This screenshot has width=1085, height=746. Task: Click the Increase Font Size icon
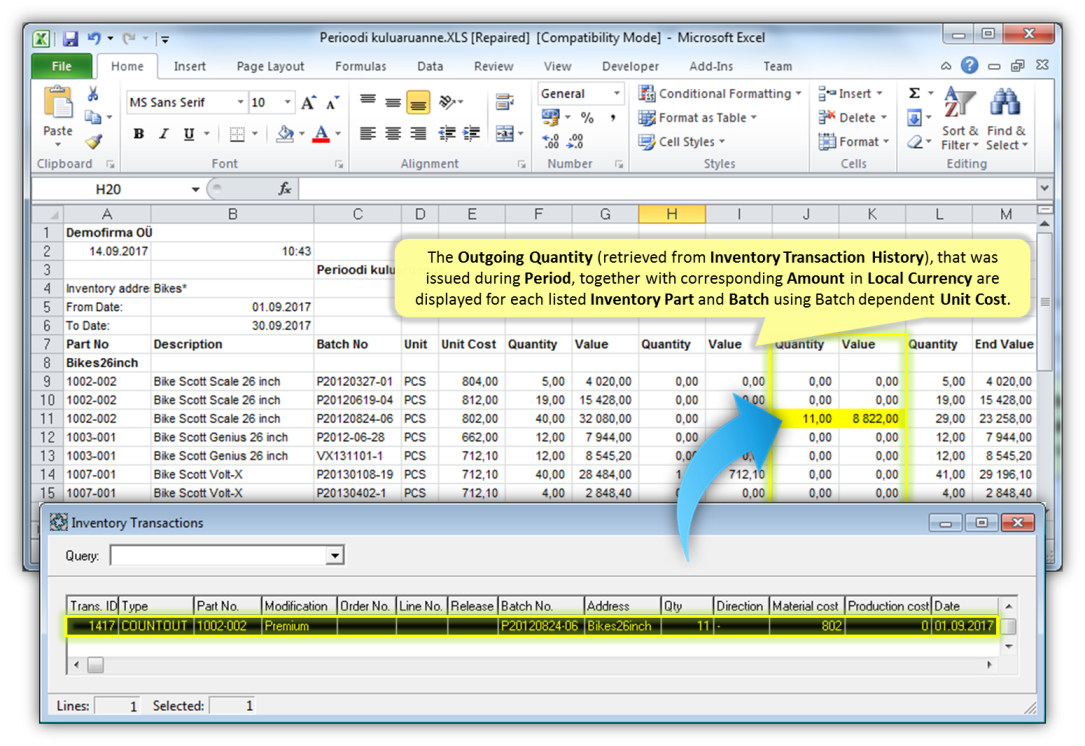(x=309, y=103)
